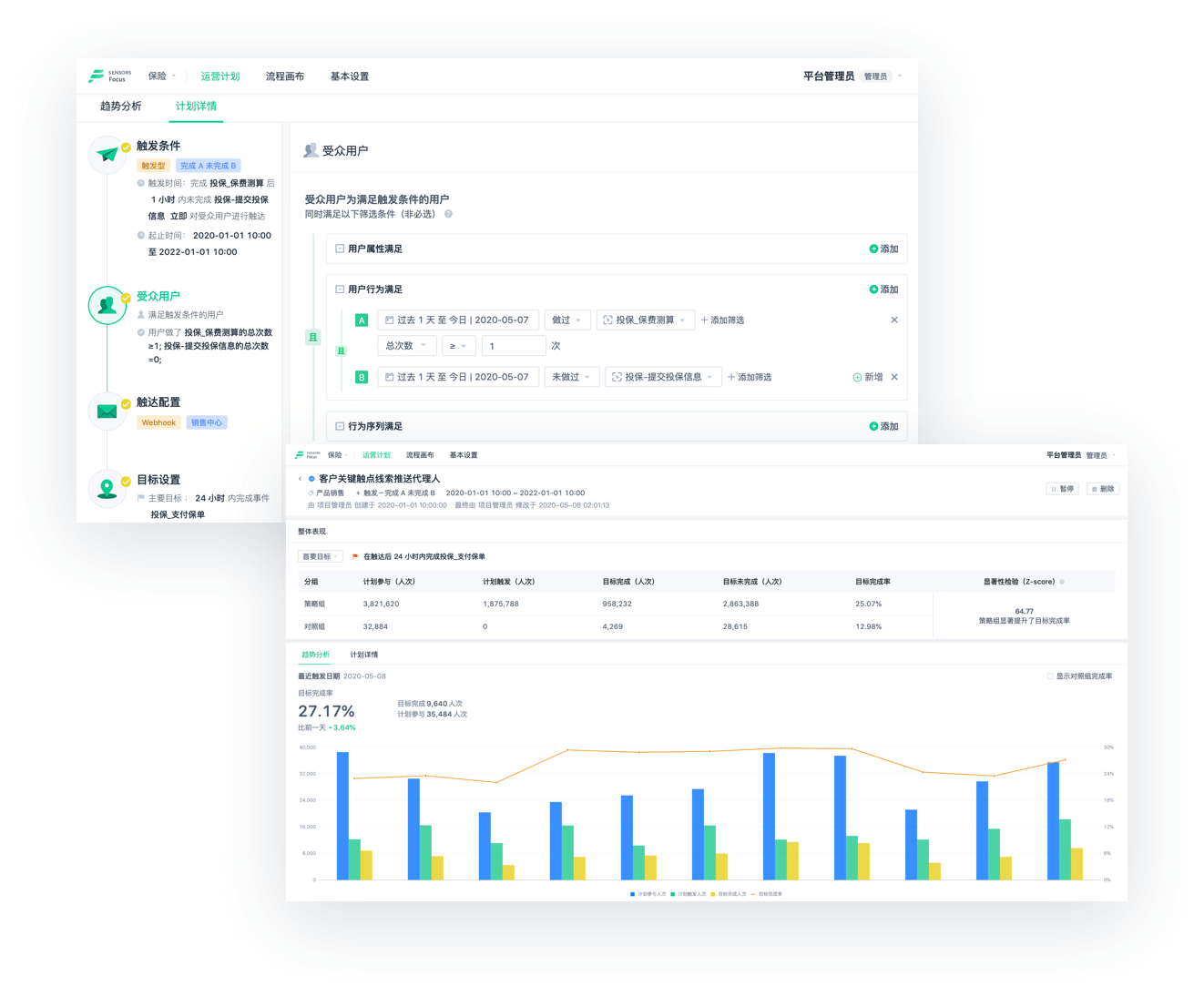The height and width of the screenshot is (996, 1204).
Task: Switch to 趋势分析 tab in upper panel
Action: coord(120,107)
